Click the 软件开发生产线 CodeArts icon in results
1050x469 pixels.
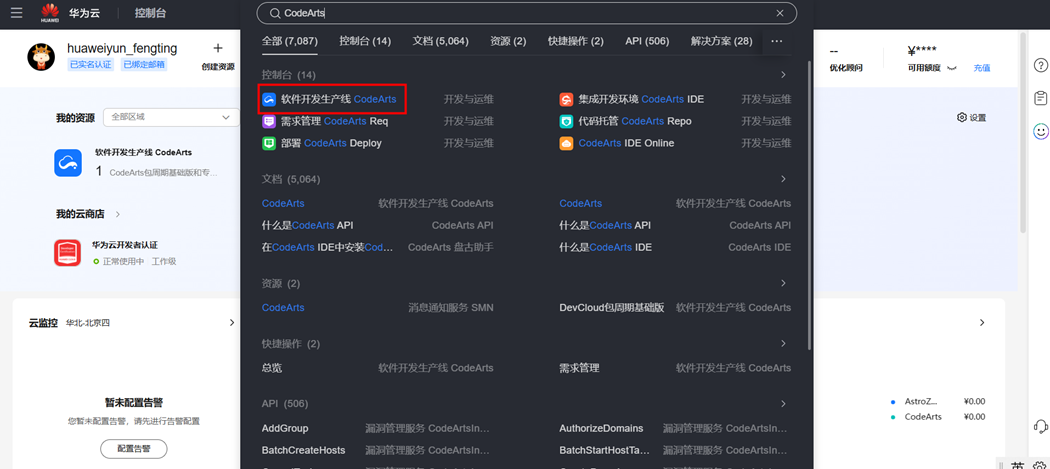pos(269,100)
